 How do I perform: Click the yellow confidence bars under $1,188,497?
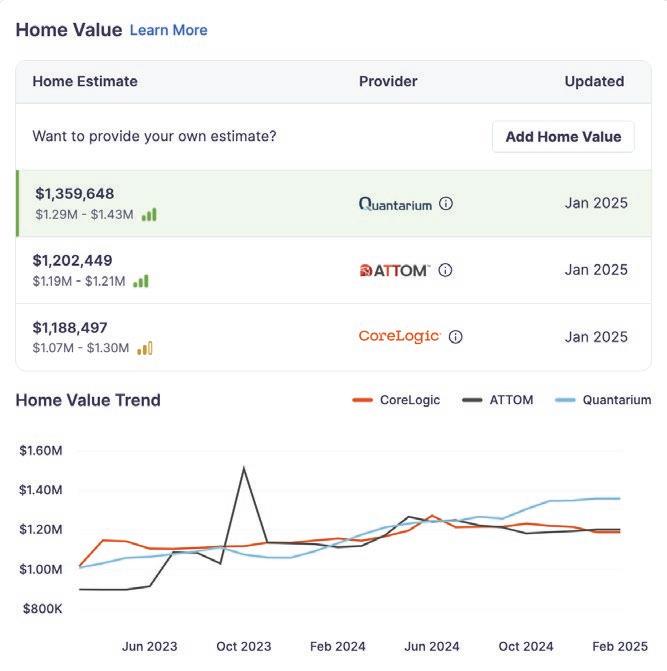click(145, 348)
